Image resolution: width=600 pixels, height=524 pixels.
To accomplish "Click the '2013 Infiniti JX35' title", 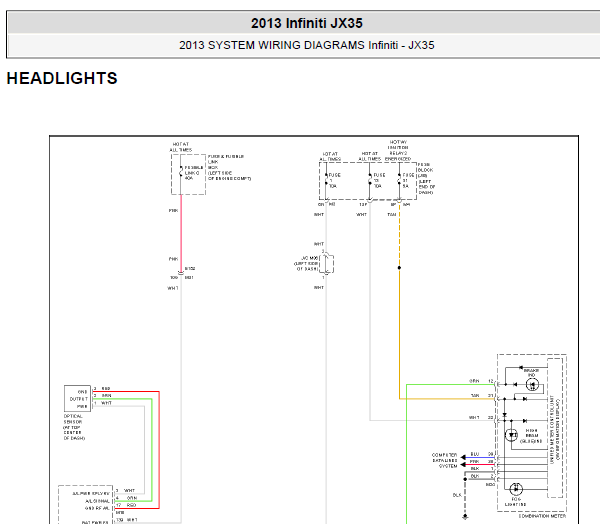I will coord(307,23).
